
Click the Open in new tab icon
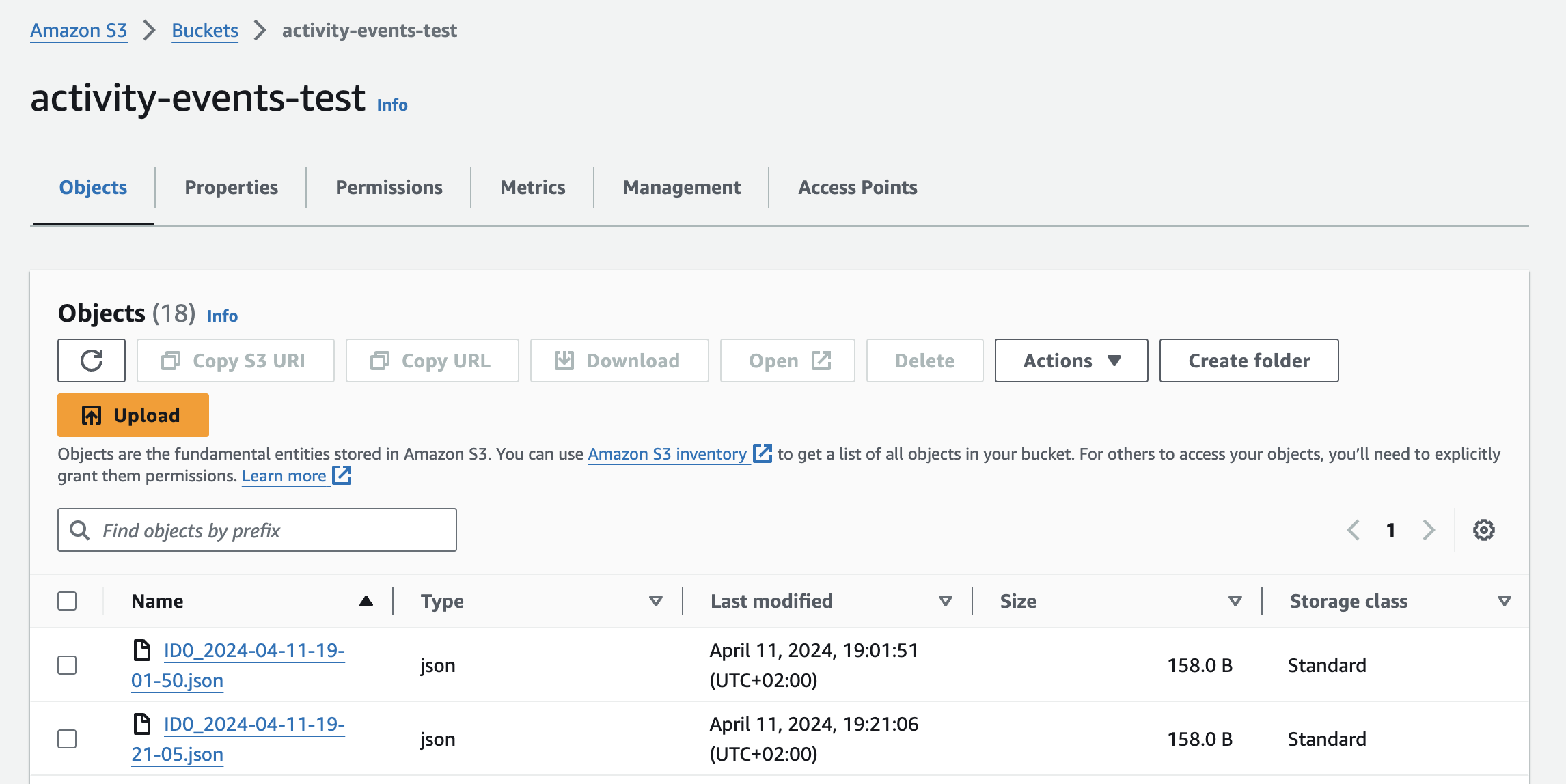click(x=822, y=361)
